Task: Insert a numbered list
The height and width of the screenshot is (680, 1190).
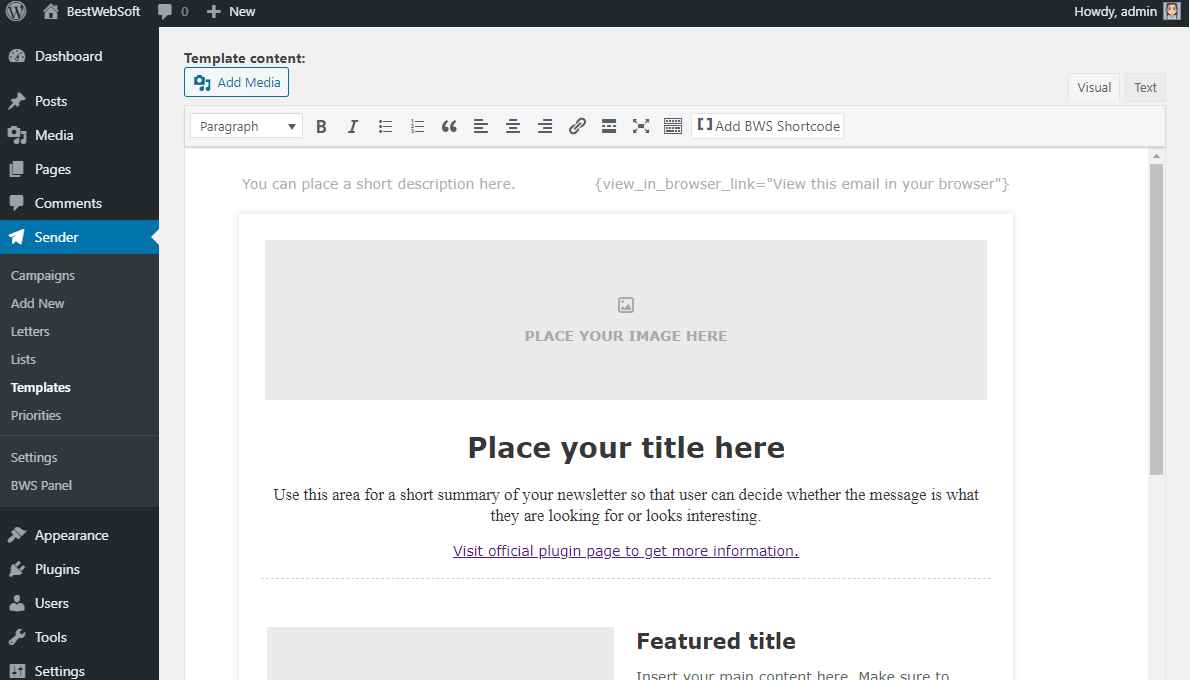Action: [417, 126]
